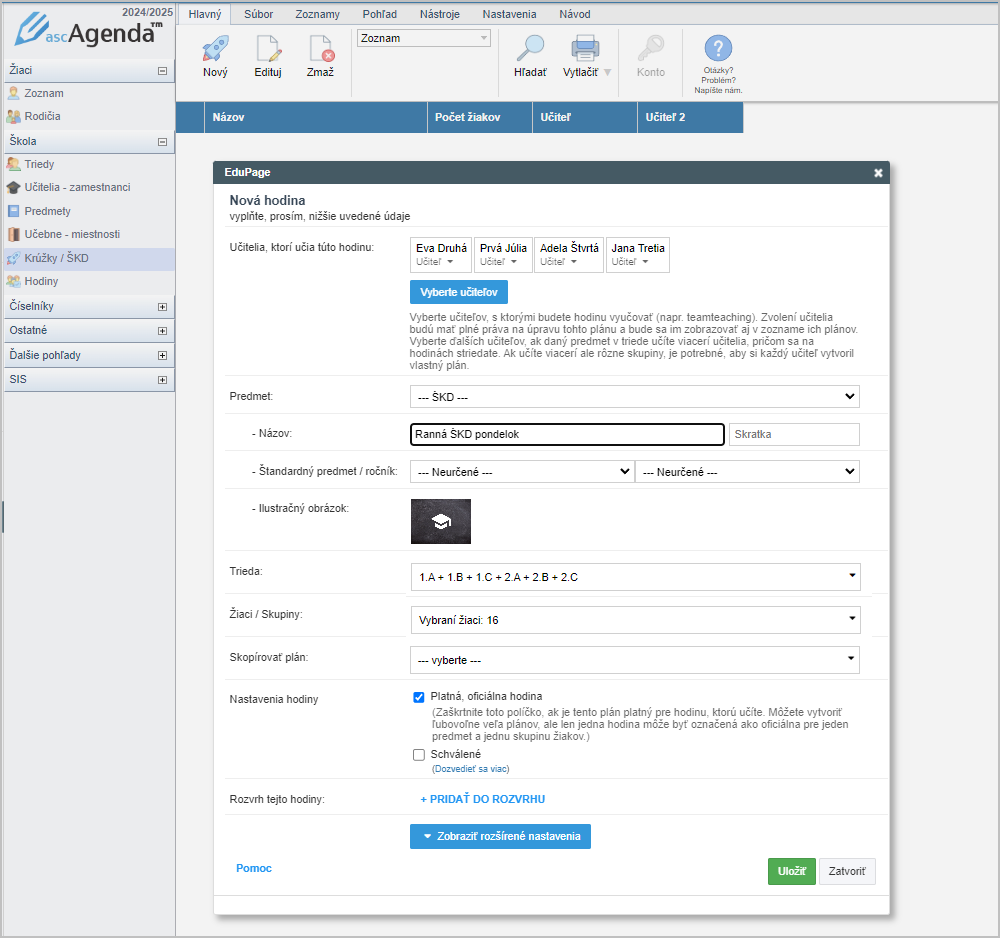Collapse the Žiaci sidebar section
1000x938 pixels.
point(163,71)
